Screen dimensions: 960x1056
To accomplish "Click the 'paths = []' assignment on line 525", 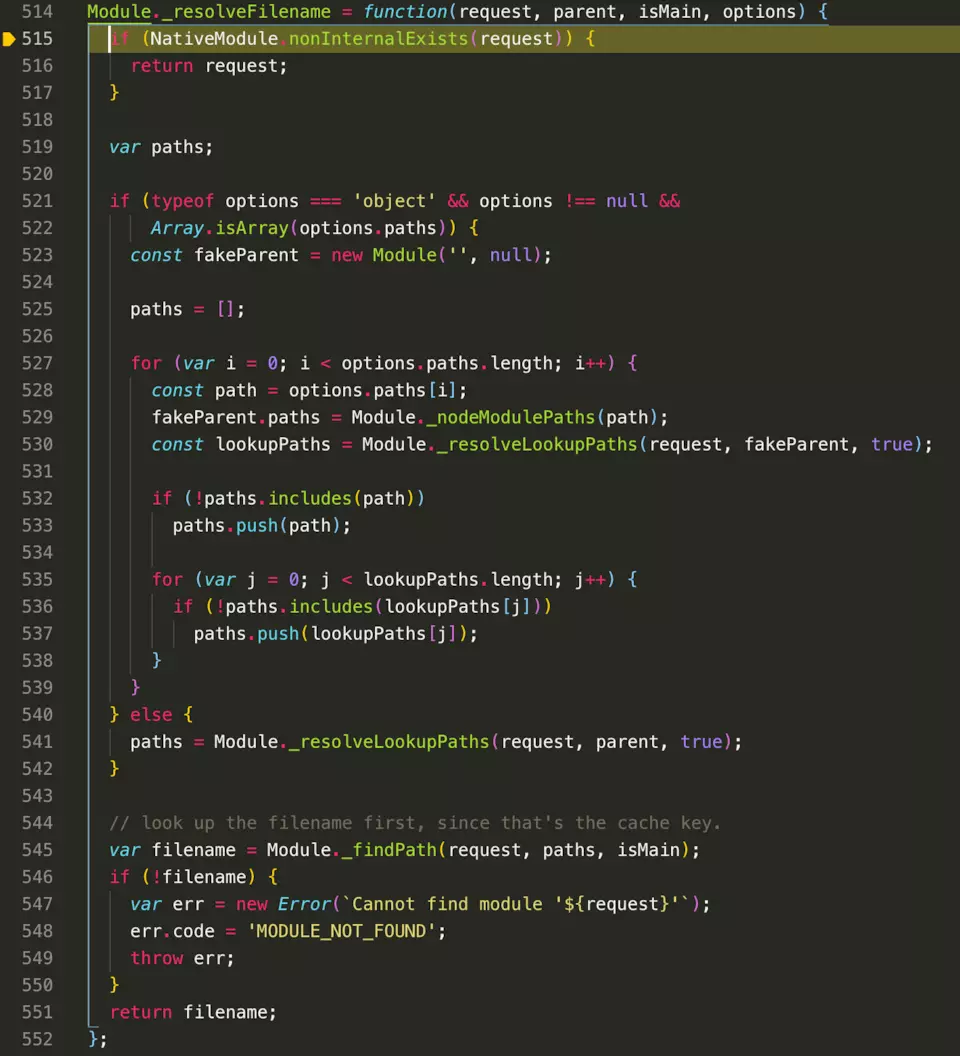I will [x=187, y=309].
